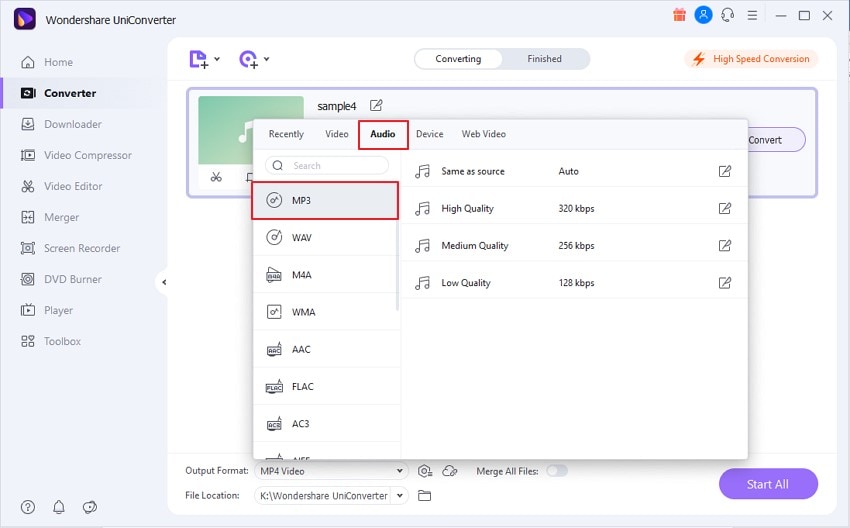850x528 pixels.
Task: Open the Output Format dropdown
Action: tap(331, 471)
